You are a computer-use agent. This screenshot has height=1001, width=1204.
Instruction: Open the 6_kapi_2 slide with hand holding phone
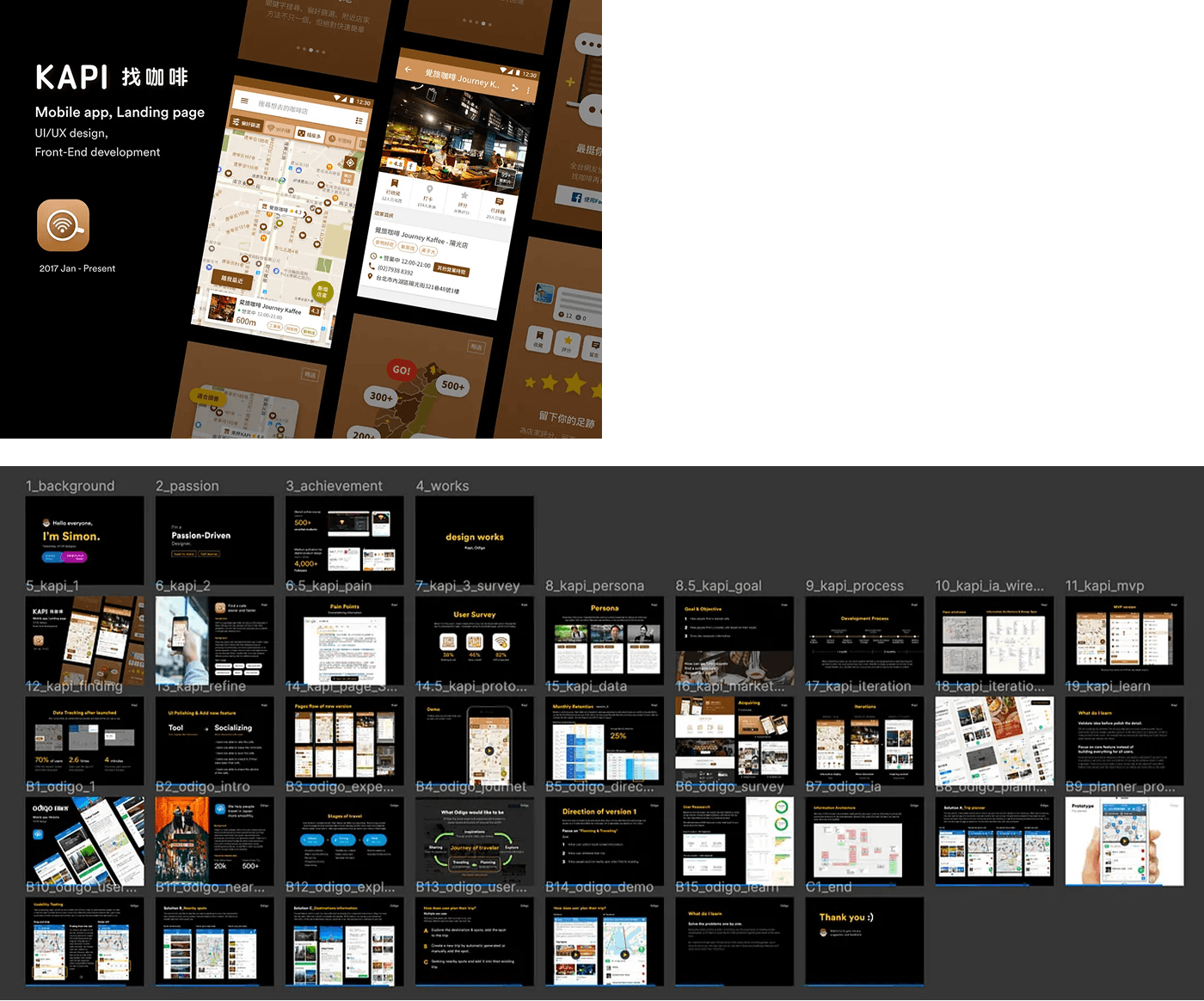215,641
